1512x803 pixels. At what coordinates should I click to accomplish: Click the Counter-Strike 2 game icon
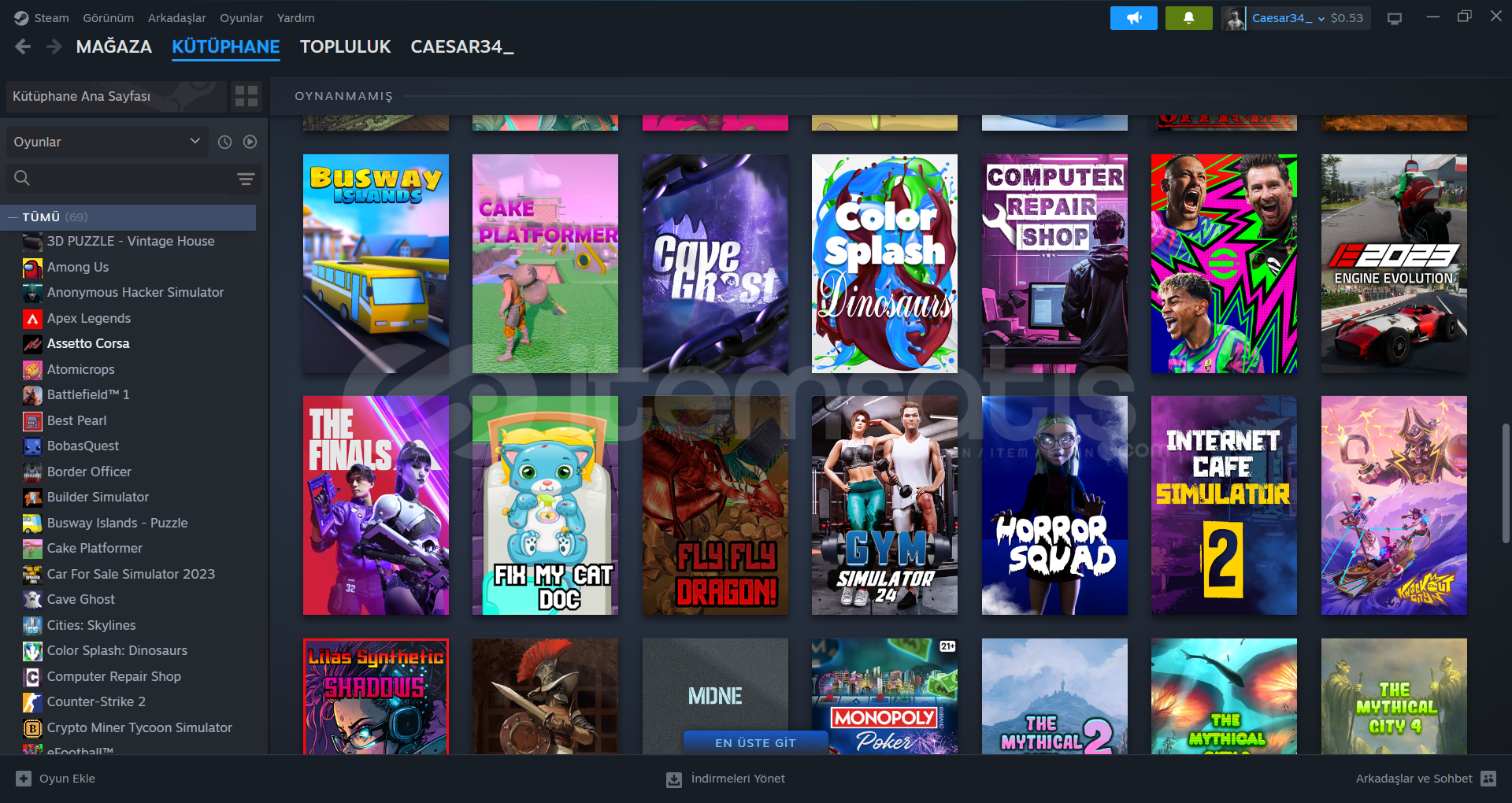click(32, 702)
